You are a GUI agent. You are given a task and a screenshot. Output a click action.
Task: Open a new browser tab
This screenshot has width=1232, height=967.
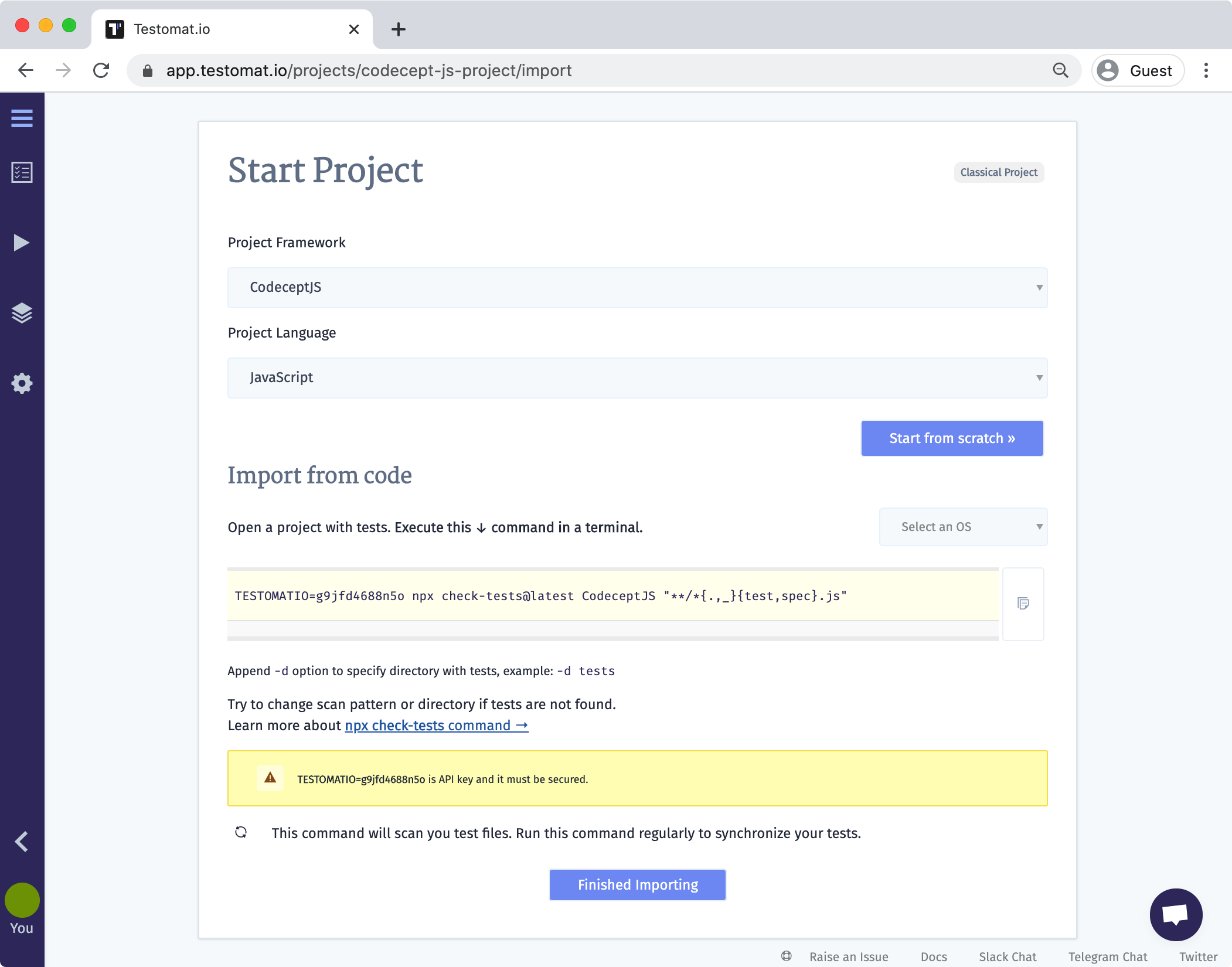pos(399,29)
